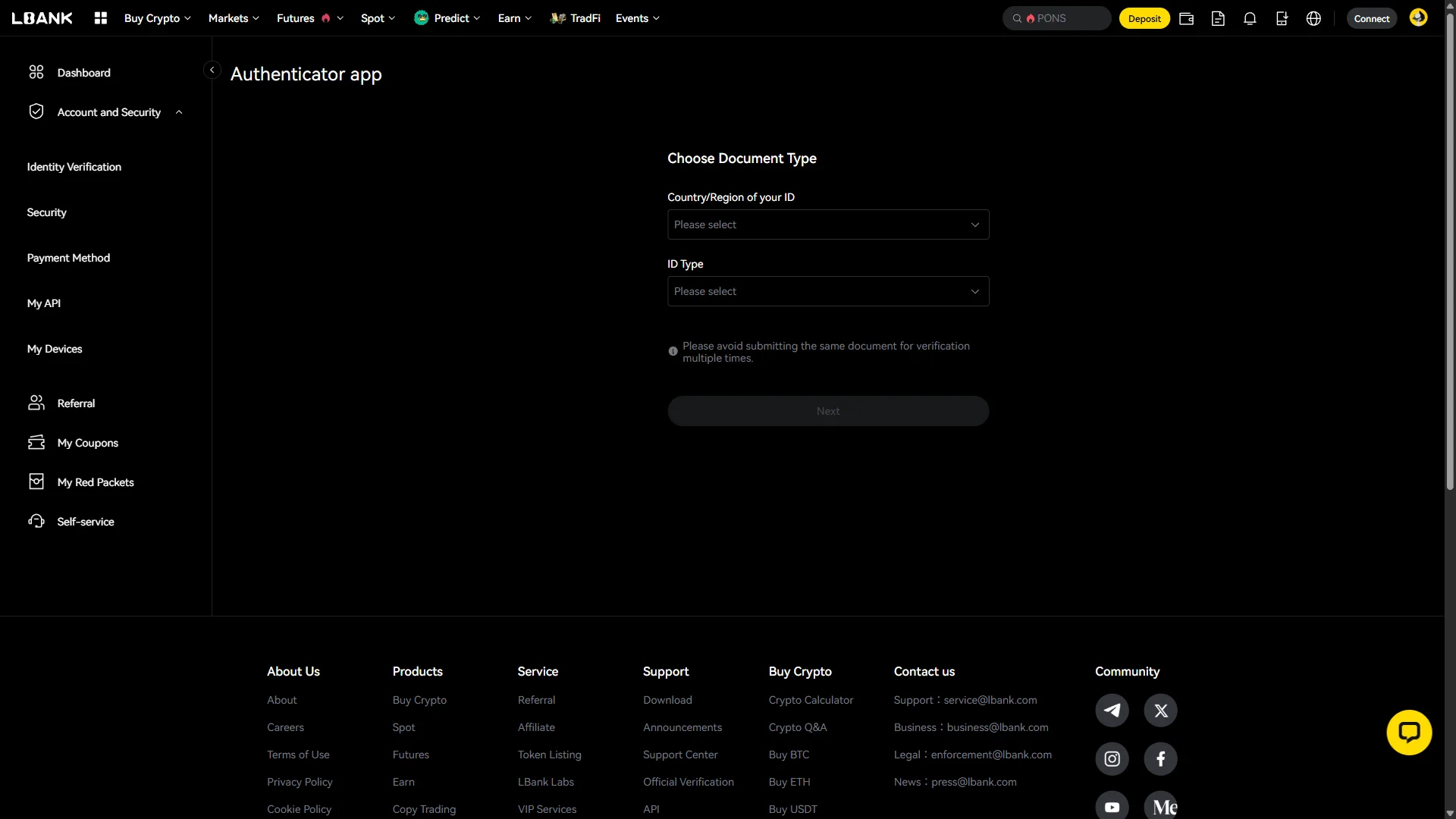Click the app download phone icon
The height and width of the screenshot is (819, 1456).
coord(1282,19)
